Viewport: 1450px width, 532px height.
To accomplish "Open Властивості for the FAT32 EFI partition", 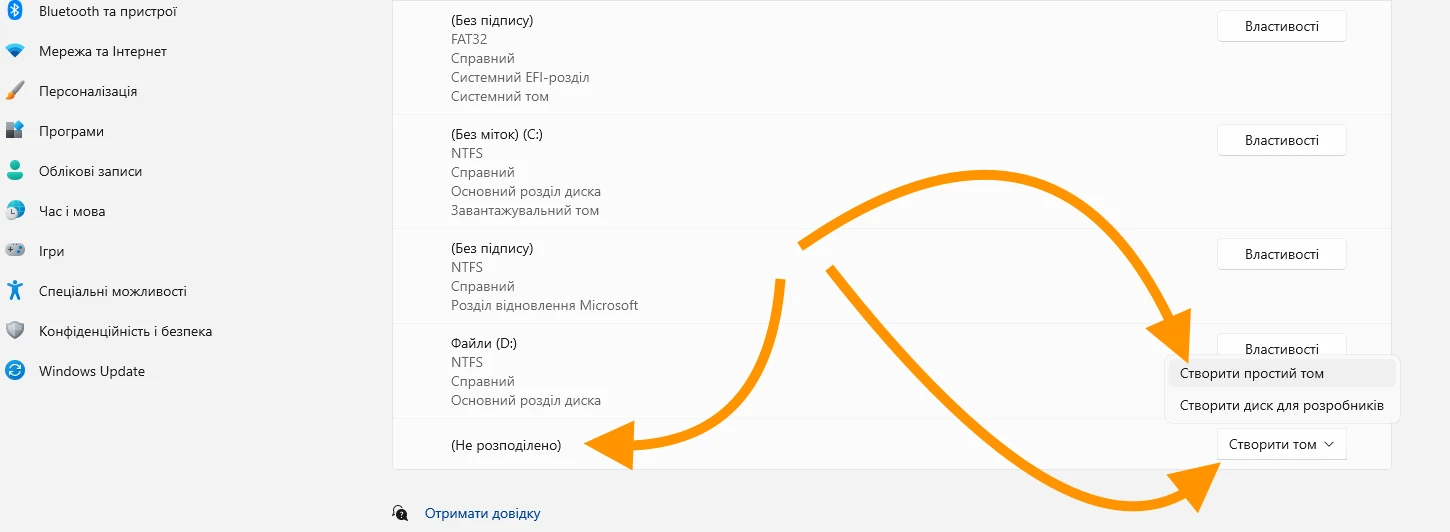I will tap(1281, 27).
